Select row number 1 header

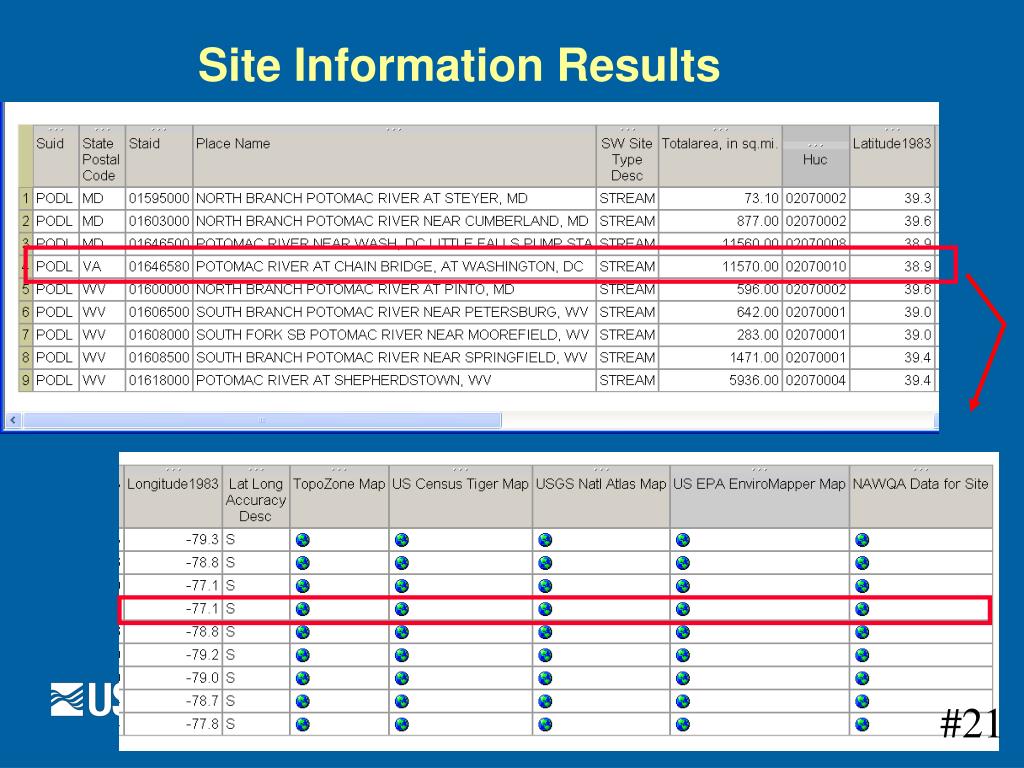26,199
